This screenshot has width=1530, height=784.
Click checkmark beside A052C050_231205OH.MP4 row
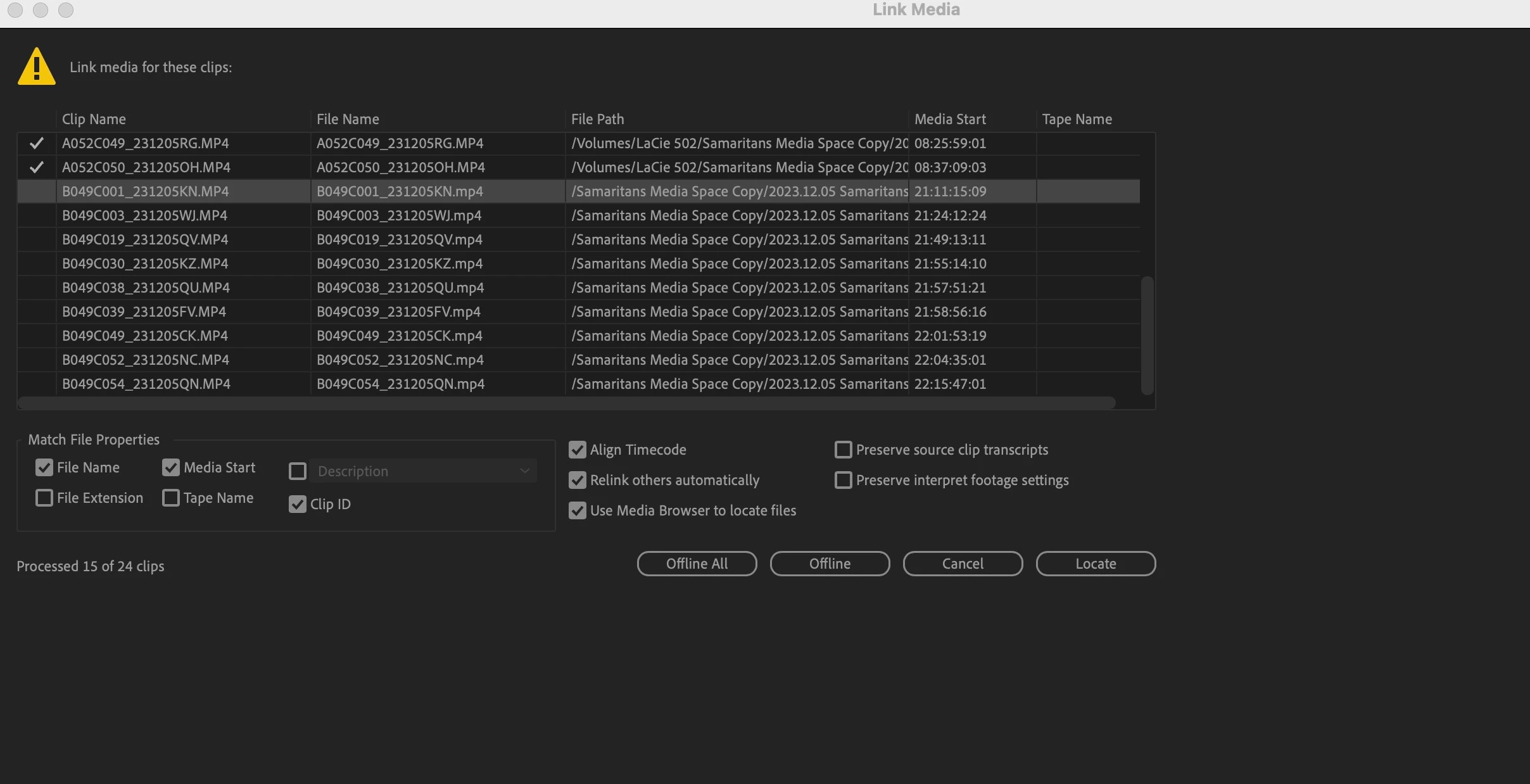pyautogui.click(x=37, y=167)
